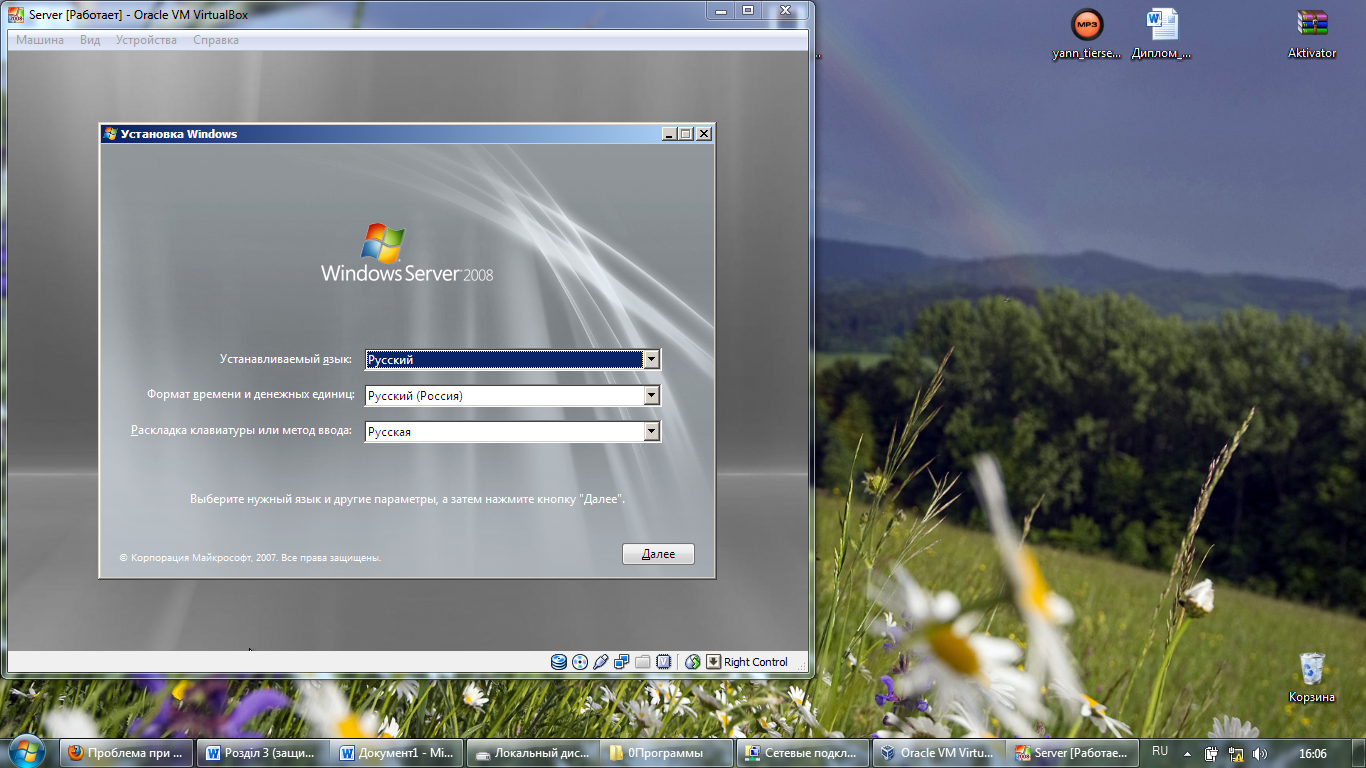Open the Раскладка клавиатуры dropdown arrow
This screenshot has height=768, width=1366.
[x=652, y=431]
